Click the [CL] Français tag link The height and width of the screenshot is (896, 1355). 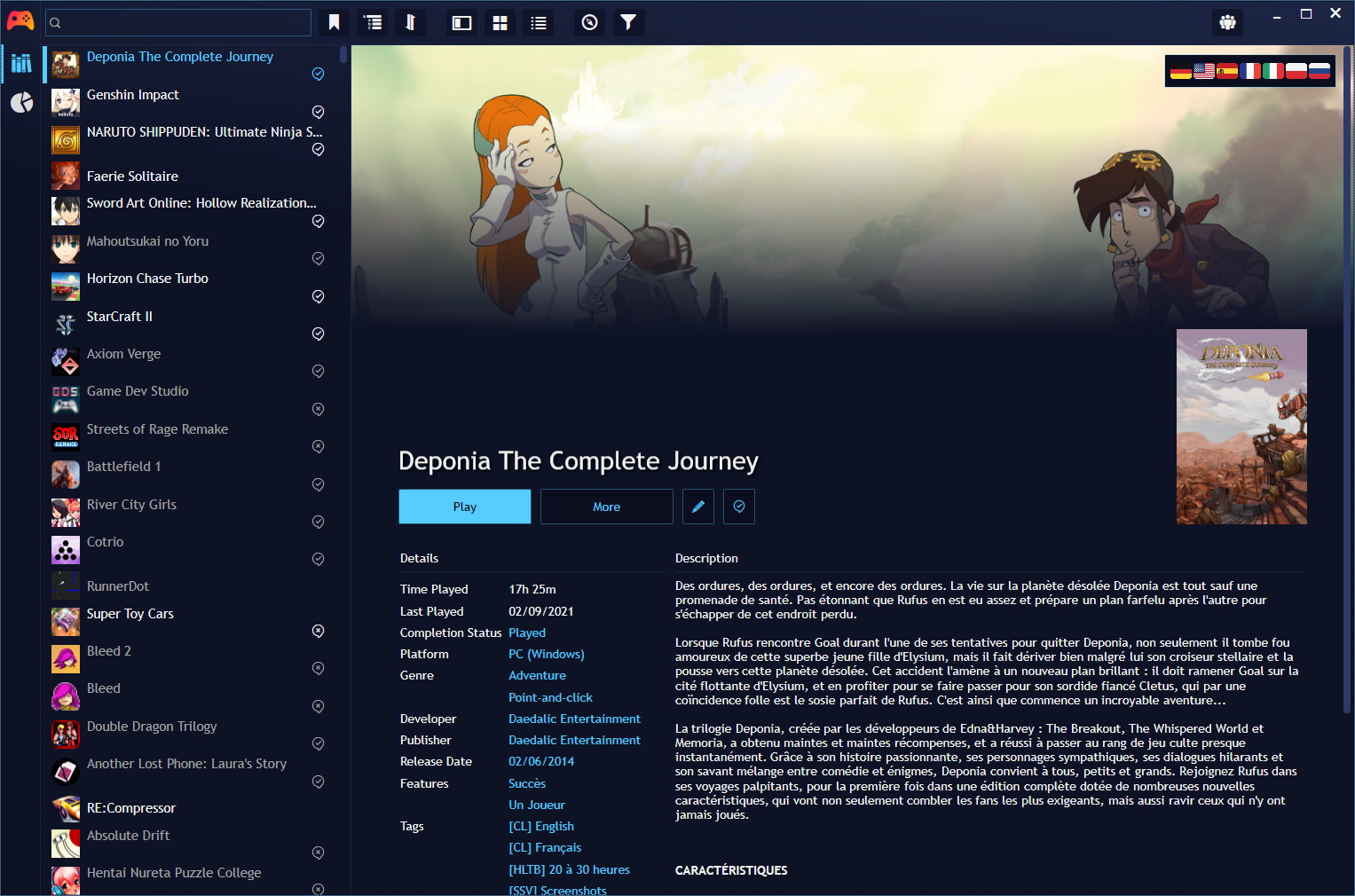545,847
